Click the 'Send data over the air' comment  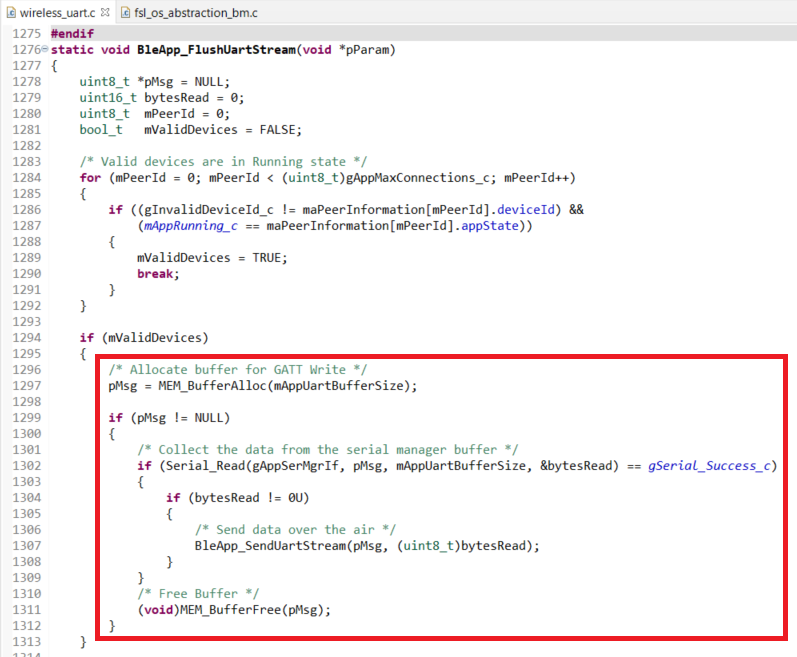295,530
